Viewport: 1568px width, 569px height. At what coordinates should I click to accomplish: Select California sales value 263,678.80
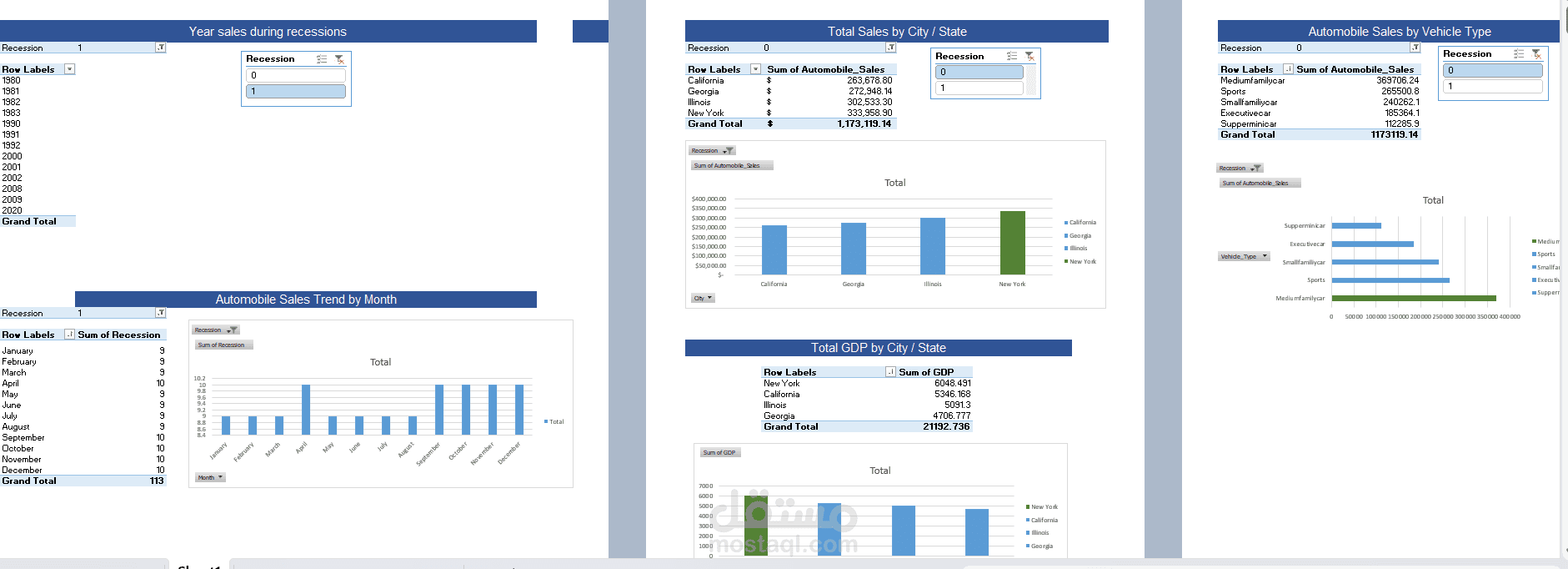click(869, 80)
